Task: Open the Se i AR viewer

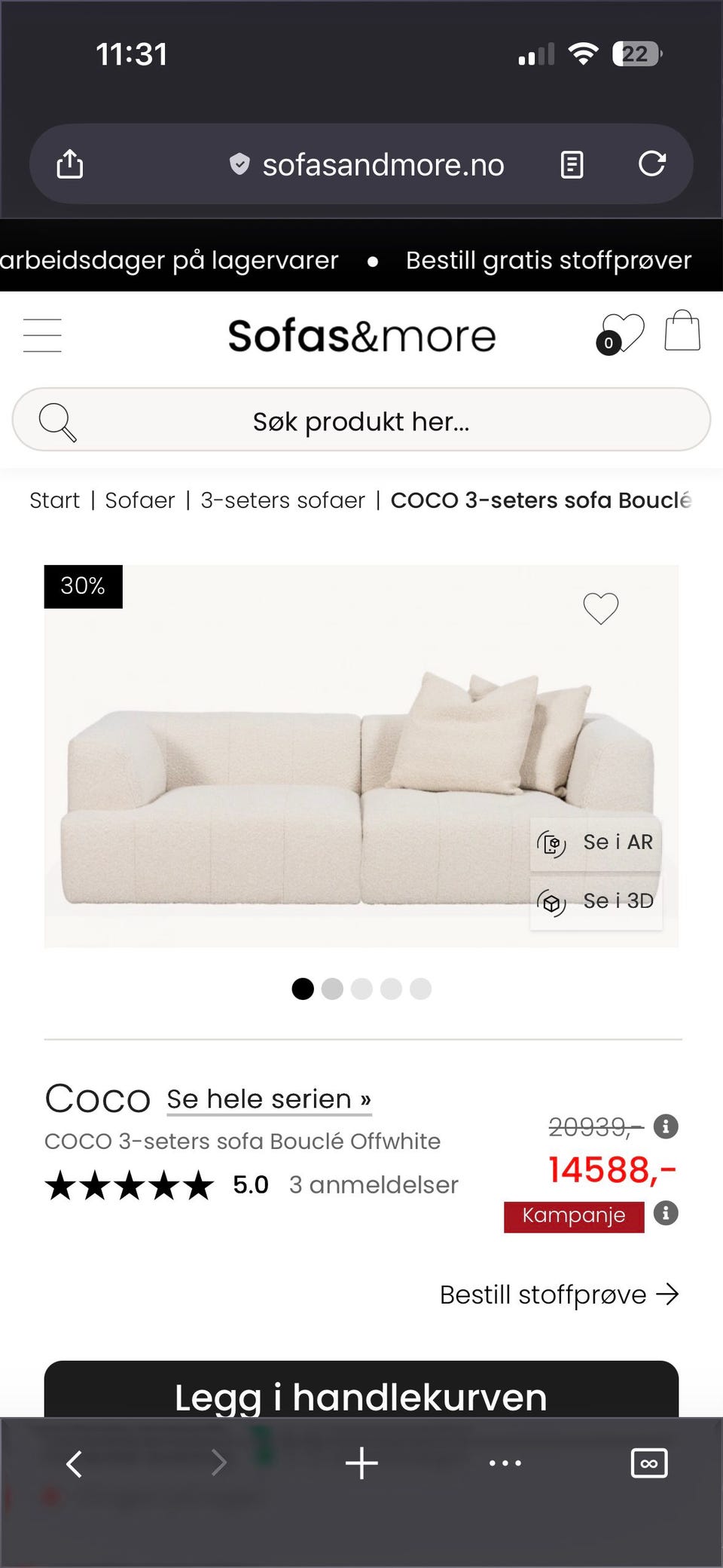Action: click(596, 842)
